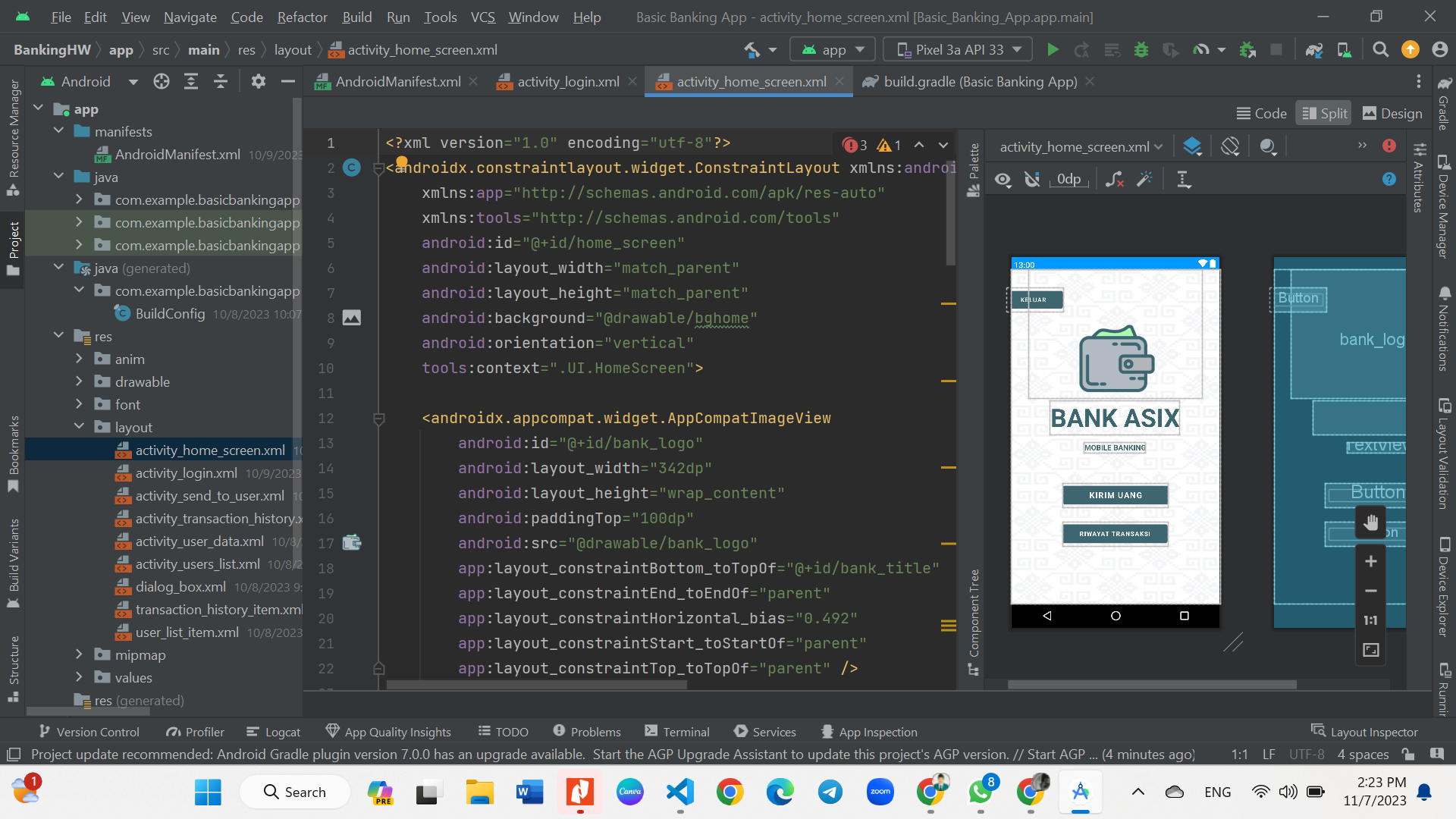Open the Pixel 3a API 33 device dropdown
The width and height of the screenshot is (1456, 819).
tap(959, 50)
